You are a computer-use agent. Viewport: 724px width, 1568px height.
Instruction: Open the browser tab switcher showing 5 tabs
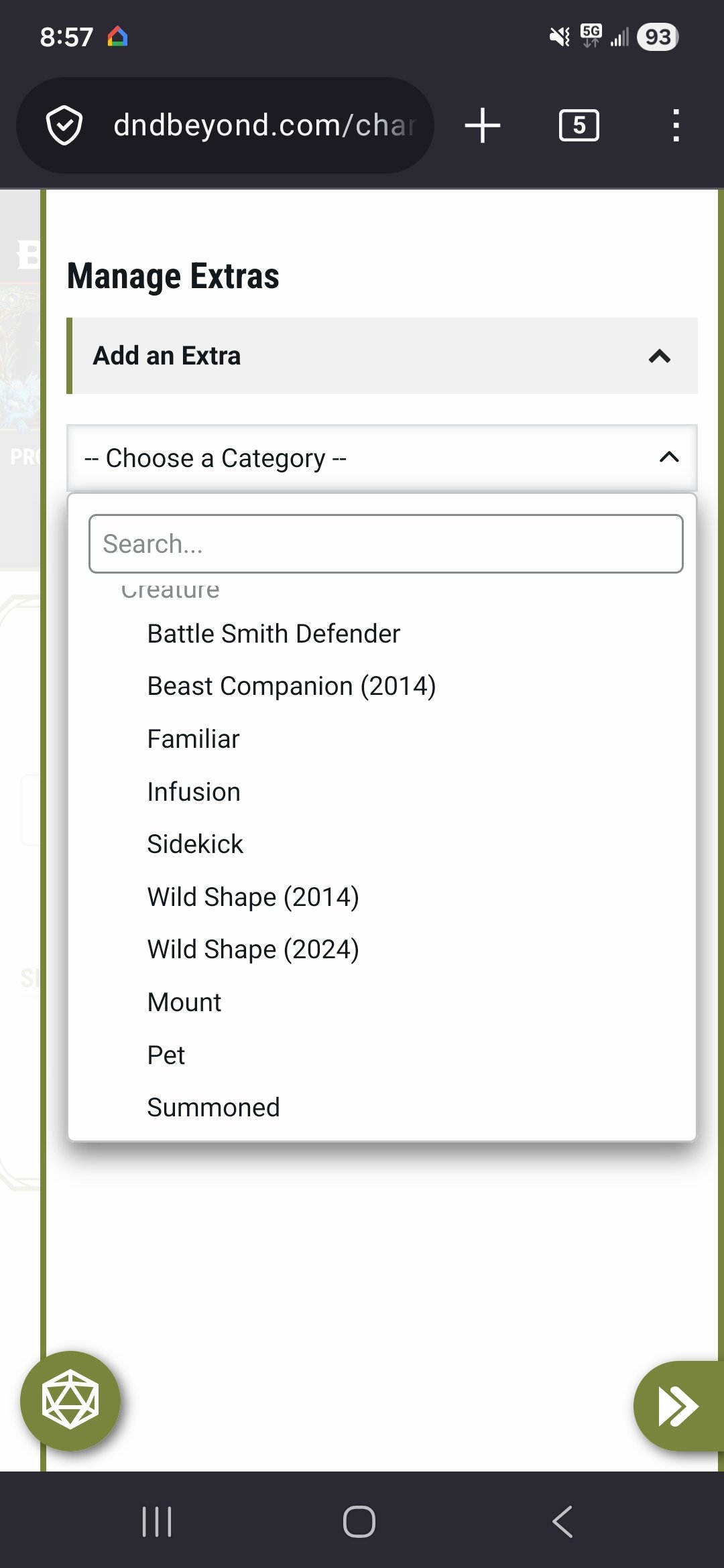(579, 125)
